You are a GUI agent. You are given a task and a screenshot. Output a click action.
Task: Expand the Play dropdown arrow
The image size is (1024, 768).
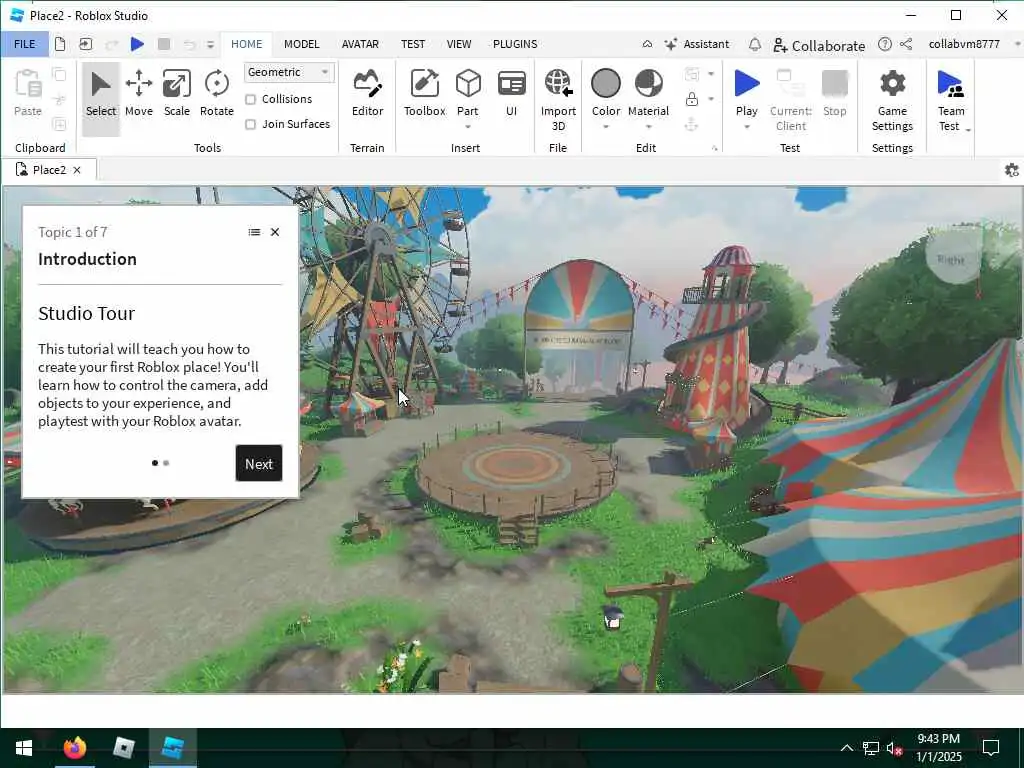coord(746,127)
